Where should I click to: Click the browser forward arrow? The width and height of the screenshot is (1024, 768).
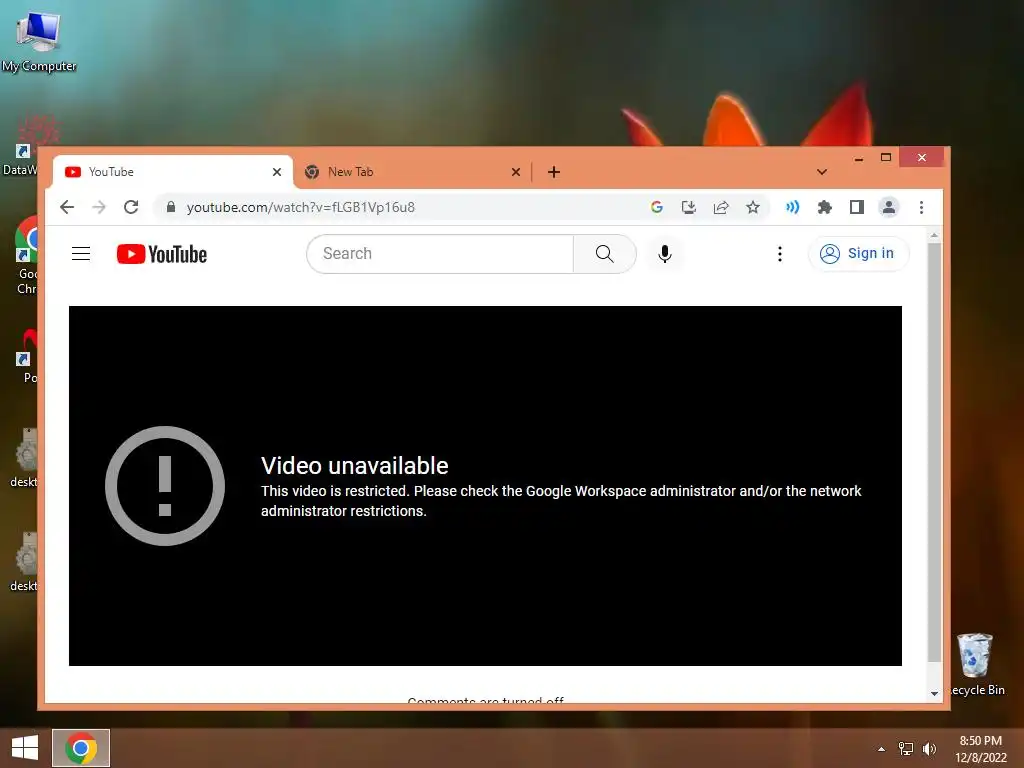pos(99,208)
